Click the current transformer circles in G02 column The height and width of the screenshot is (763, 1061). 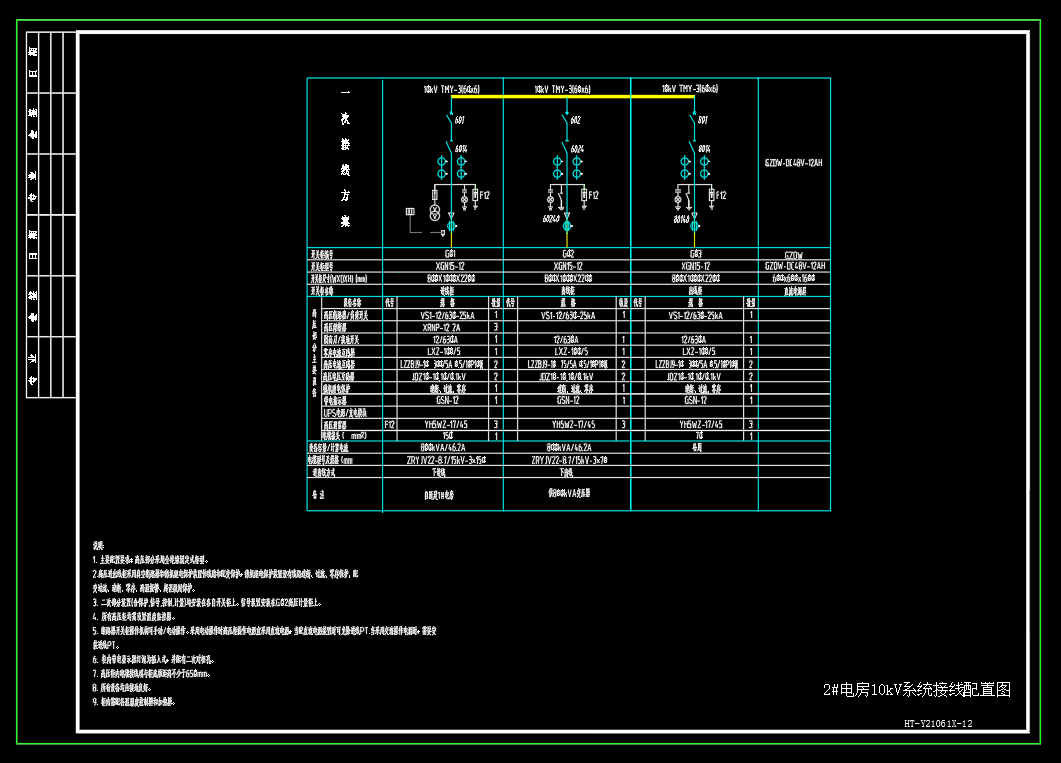pos(567,167)
